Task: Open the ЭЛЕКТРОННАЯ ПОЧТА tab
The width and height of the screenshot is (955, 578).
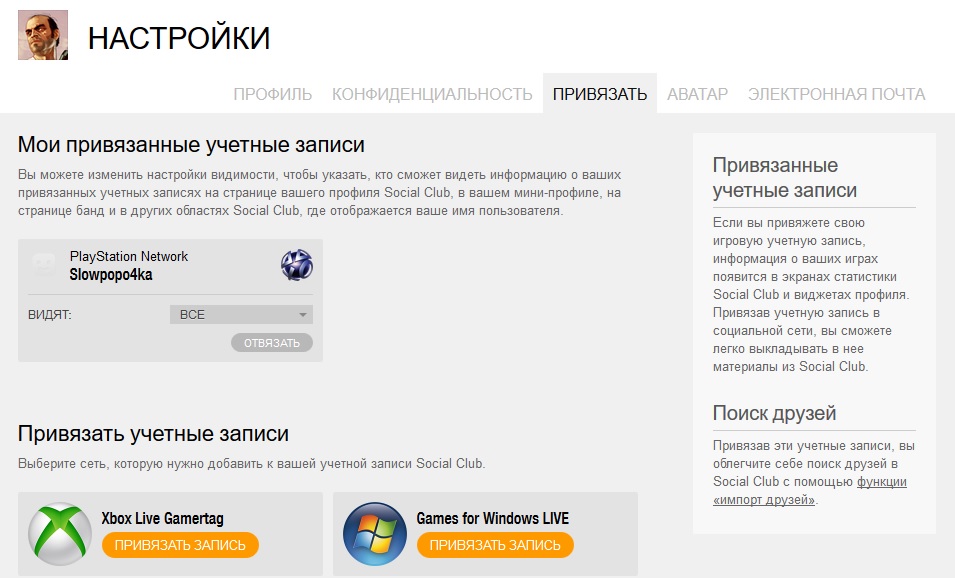Action: coord(836,94)
